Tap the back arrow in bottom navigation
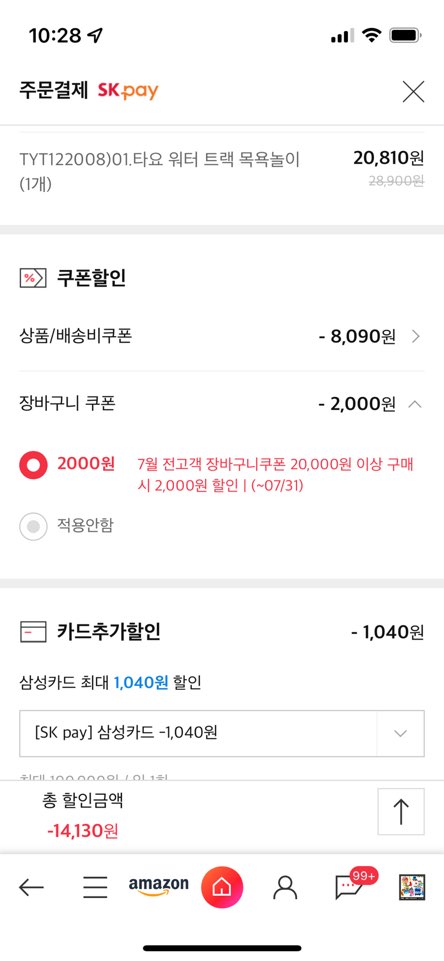Image resolution: width=444 pixels, height=961 pixels. click(31, 887)
